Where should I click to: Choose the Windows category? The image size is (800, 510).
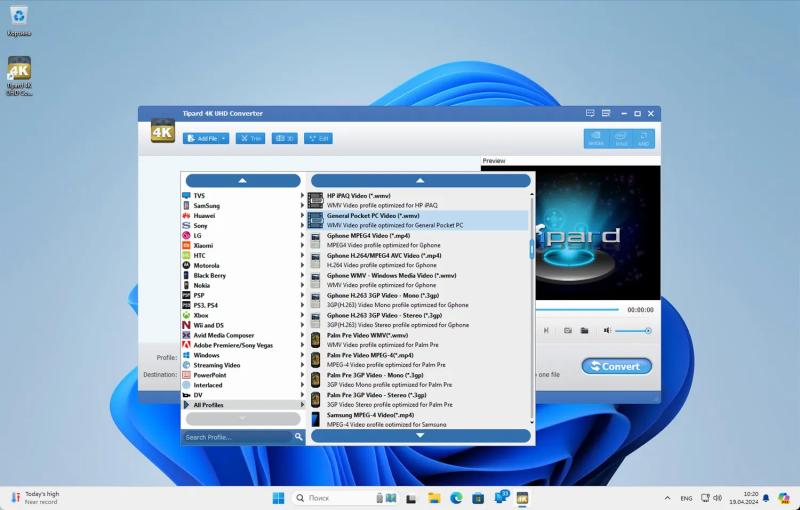[243, 355]
